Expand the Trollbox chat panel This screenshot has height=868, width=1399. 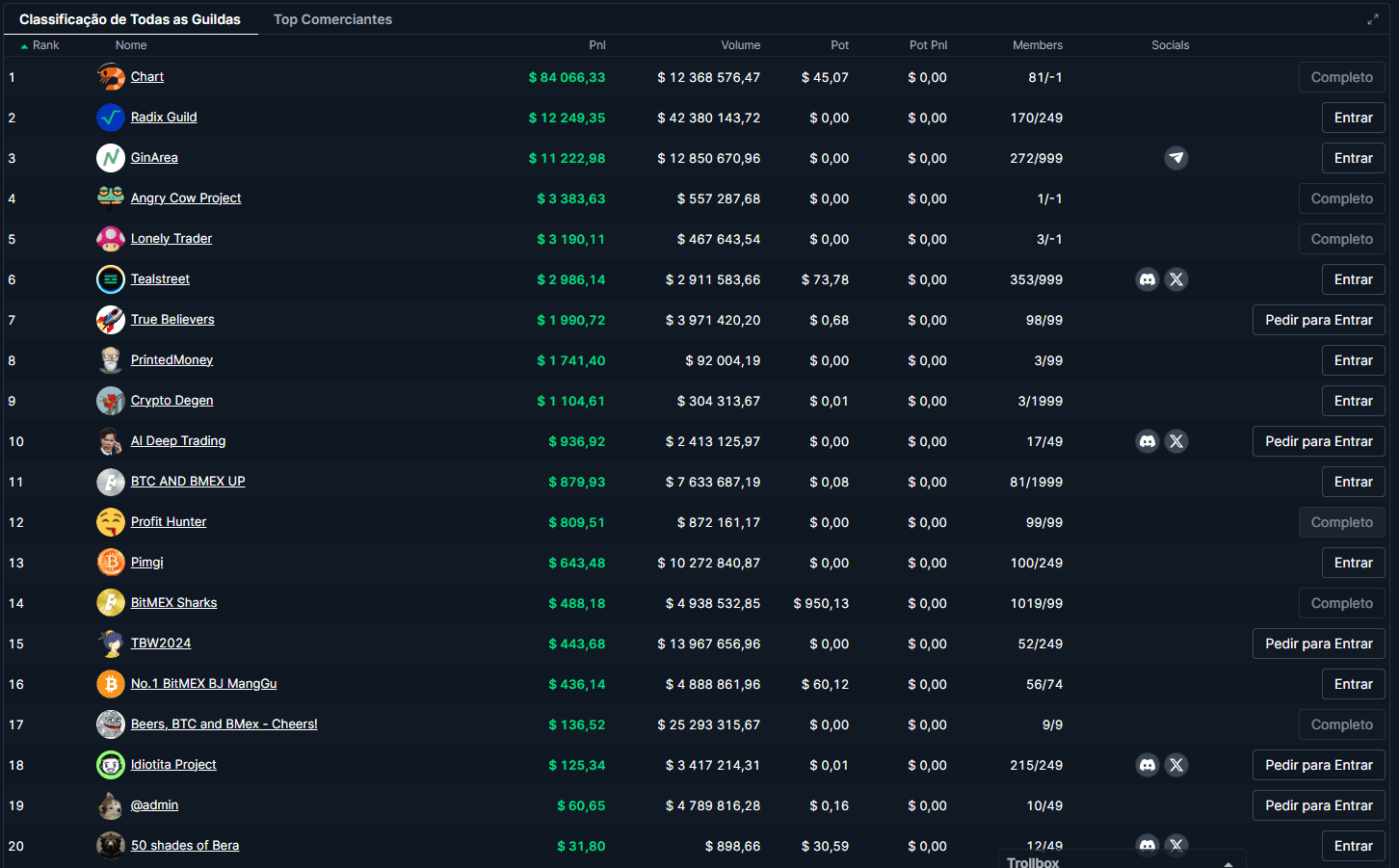click(x=1227, y=863)
